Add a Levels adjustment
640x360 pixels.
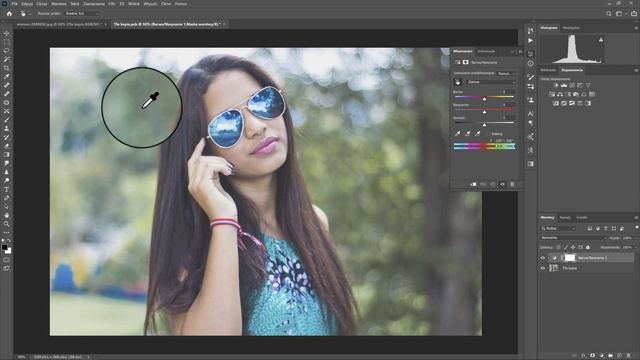click(x=564, y=85)
